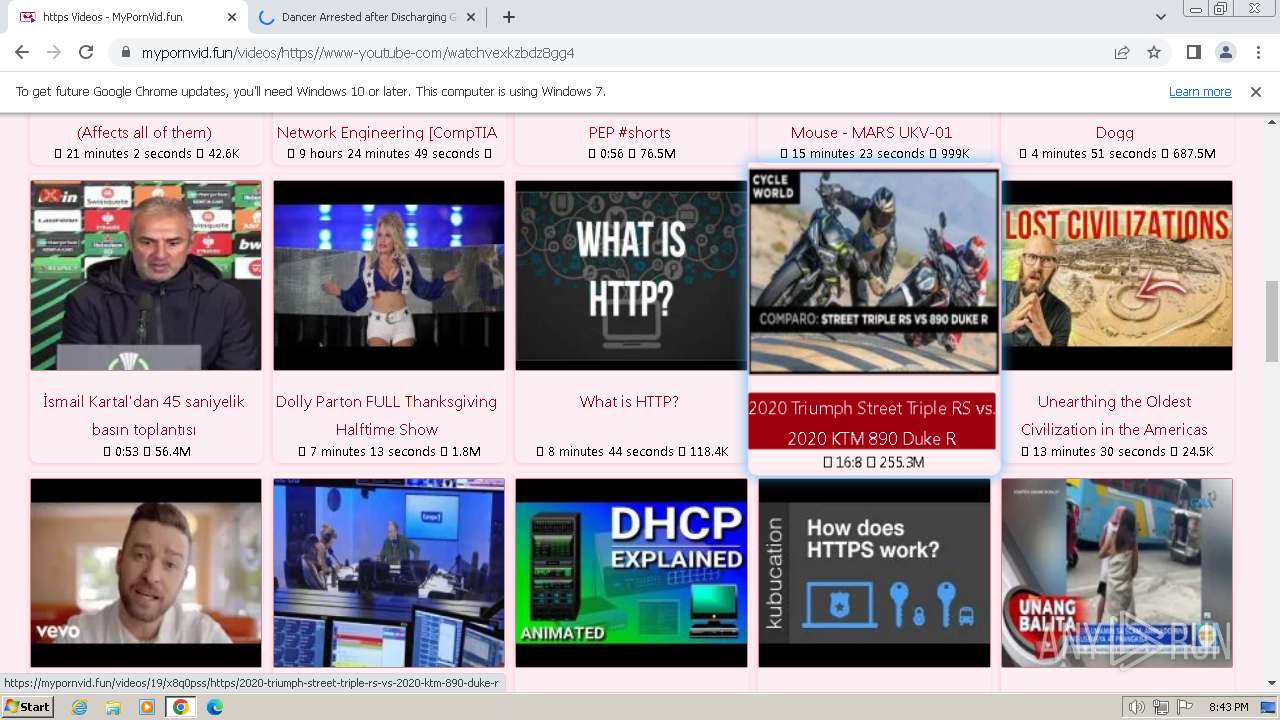Open Dolly Parton halftime show thumbnail
This screenshot has width=1280, height=720.
(x=389, y=275)
